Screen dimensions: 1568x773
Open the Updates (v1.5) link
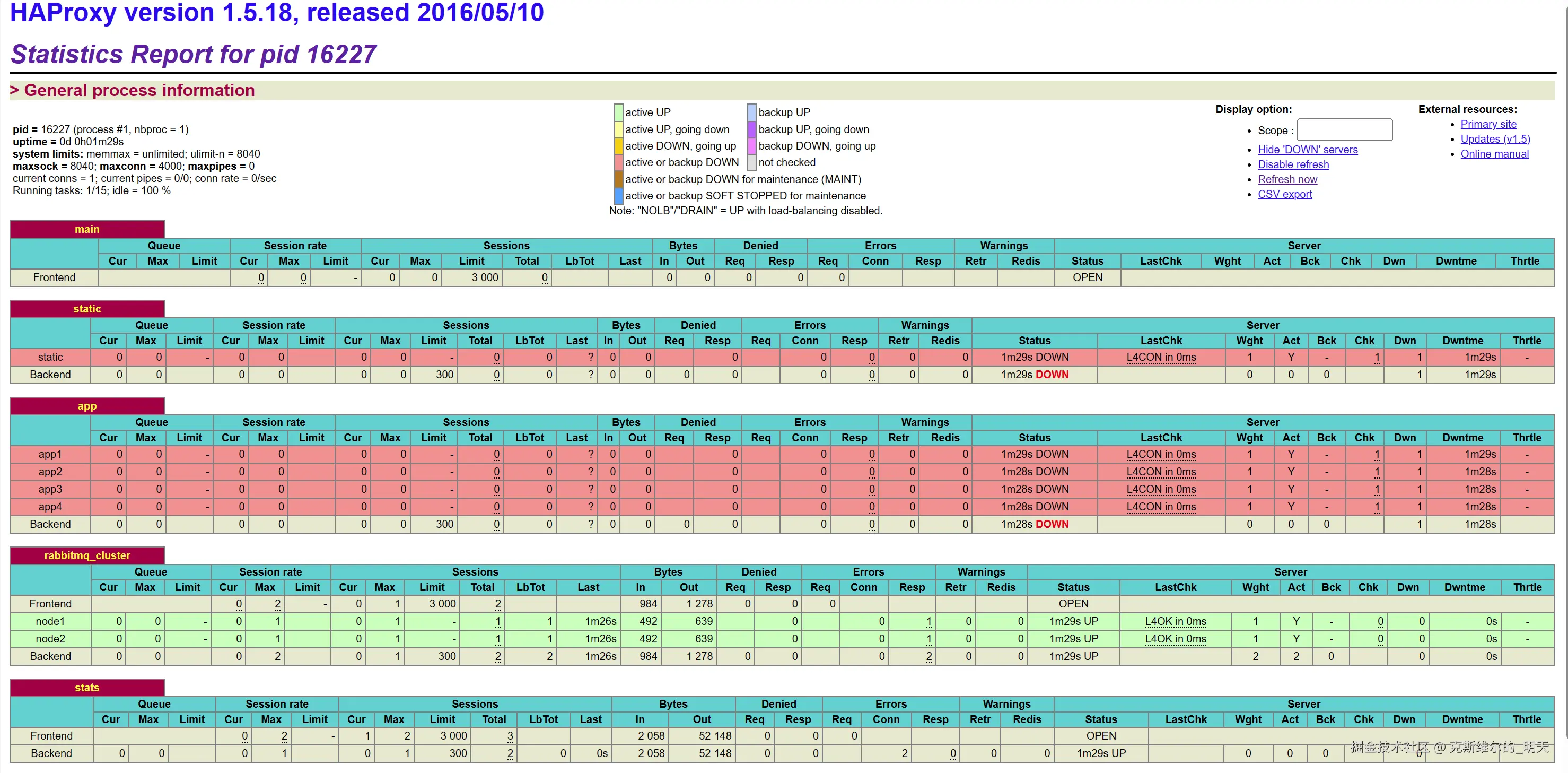tap(1494, 139)
